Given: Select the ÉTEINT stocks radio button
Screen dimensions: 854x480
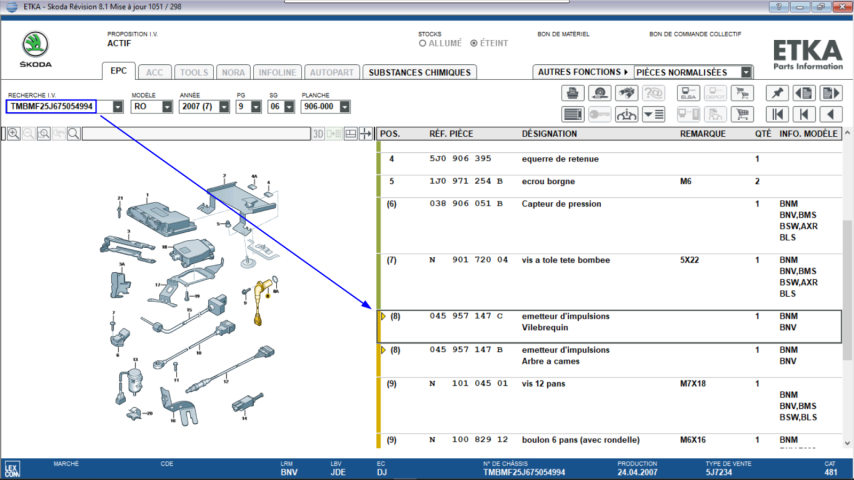Looking at the screenshot, I should point(475,44).
